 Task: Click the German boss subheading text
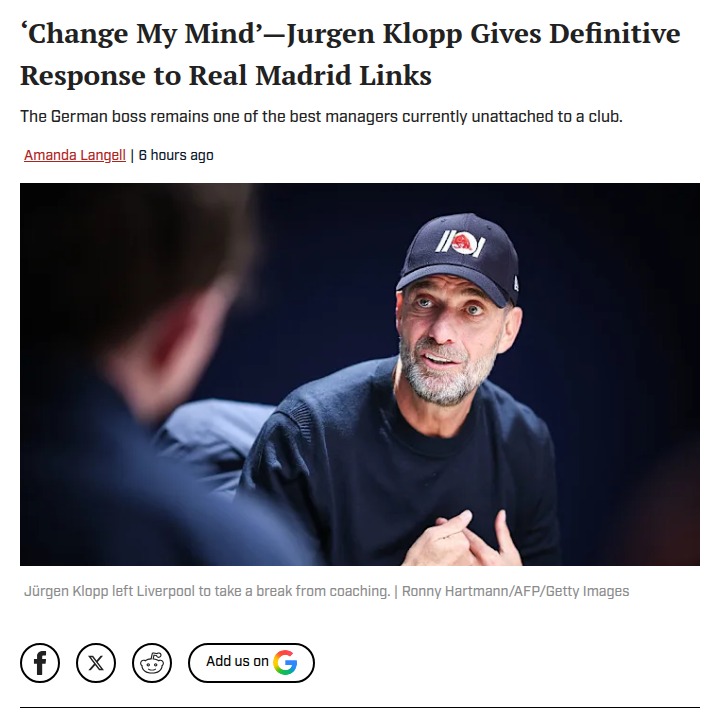321,117
